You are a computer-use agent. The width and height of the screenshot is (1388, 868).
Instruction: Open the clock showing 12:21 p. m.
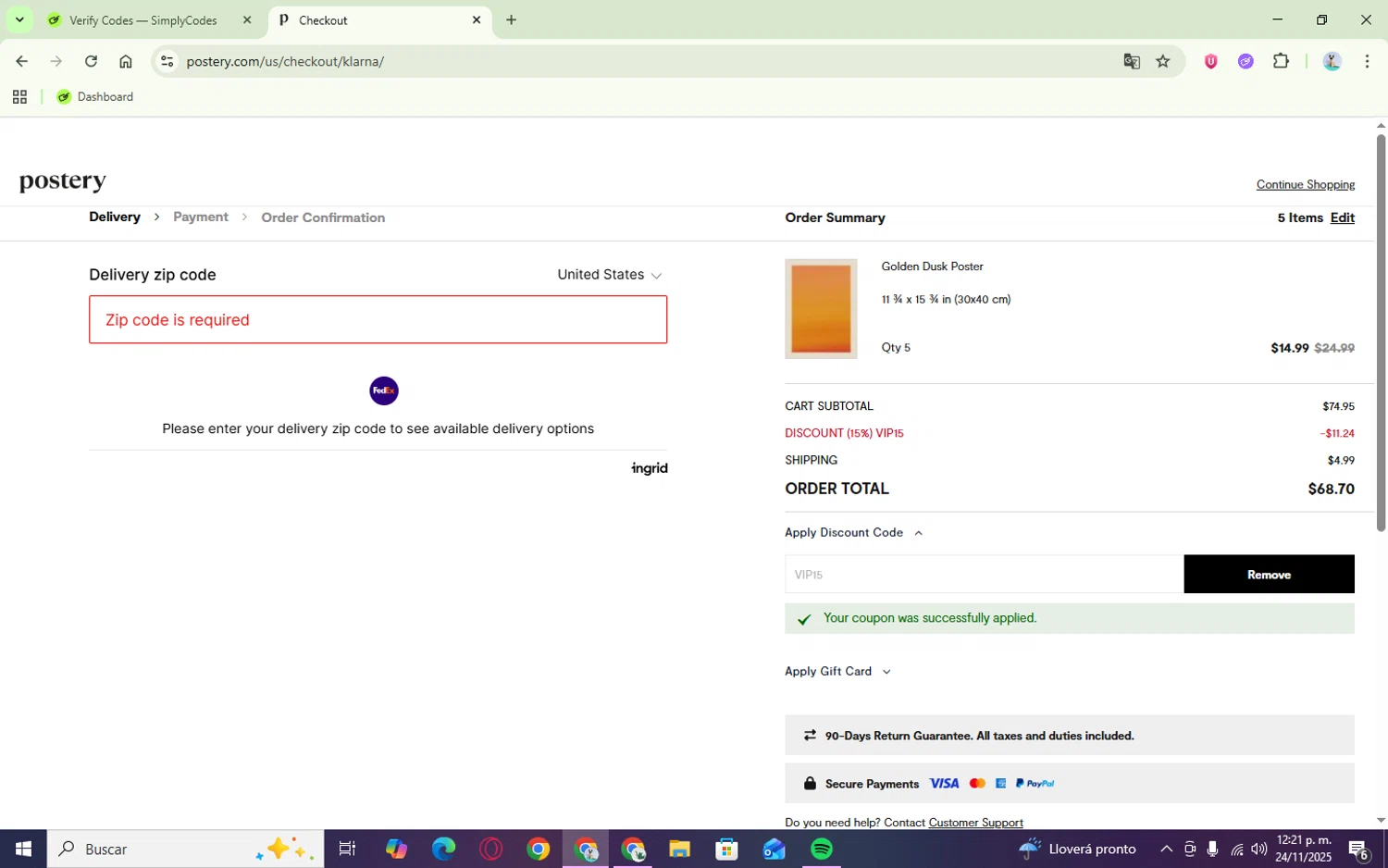tap(1303, 849)
